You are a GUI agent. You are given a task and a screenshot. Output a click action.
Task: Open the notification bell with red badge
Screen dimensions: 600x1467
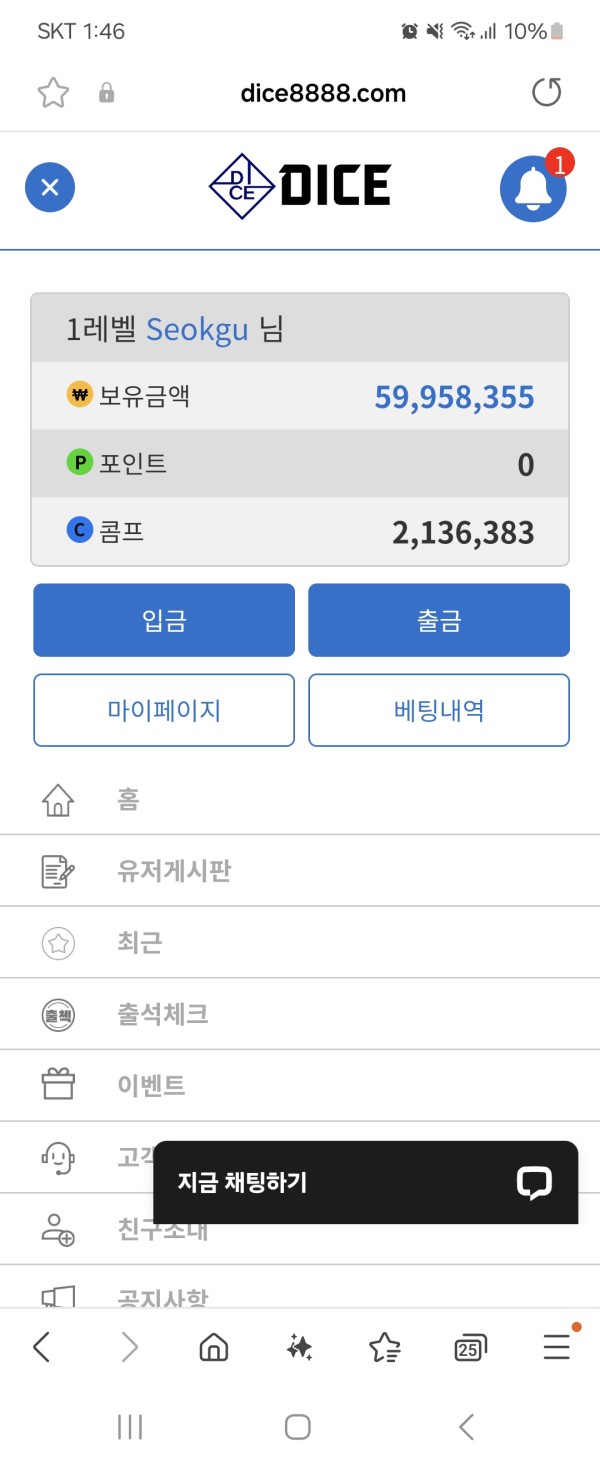click(534, 188)
